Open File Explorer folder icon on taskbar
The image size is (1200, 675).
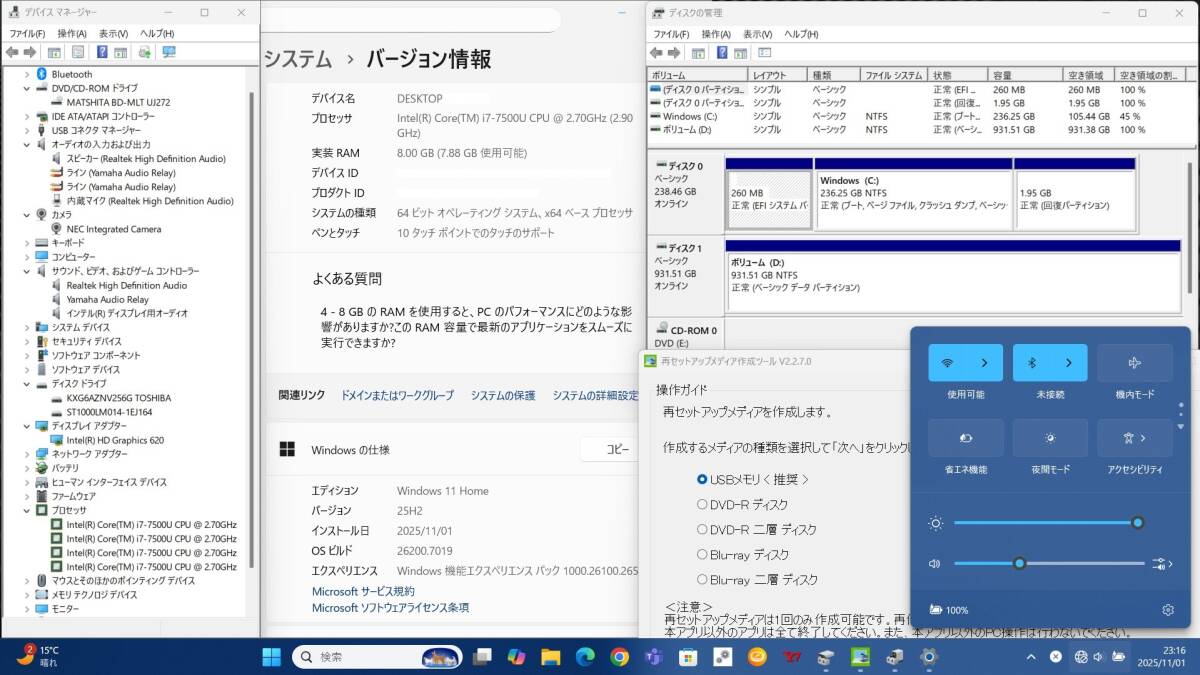[551, 657]
